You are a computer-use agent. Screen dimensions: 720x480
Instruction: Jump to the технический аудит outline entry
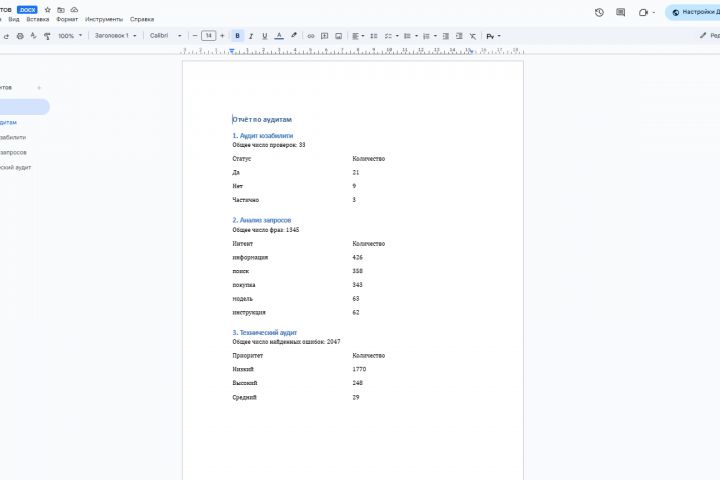click(16, 168)
